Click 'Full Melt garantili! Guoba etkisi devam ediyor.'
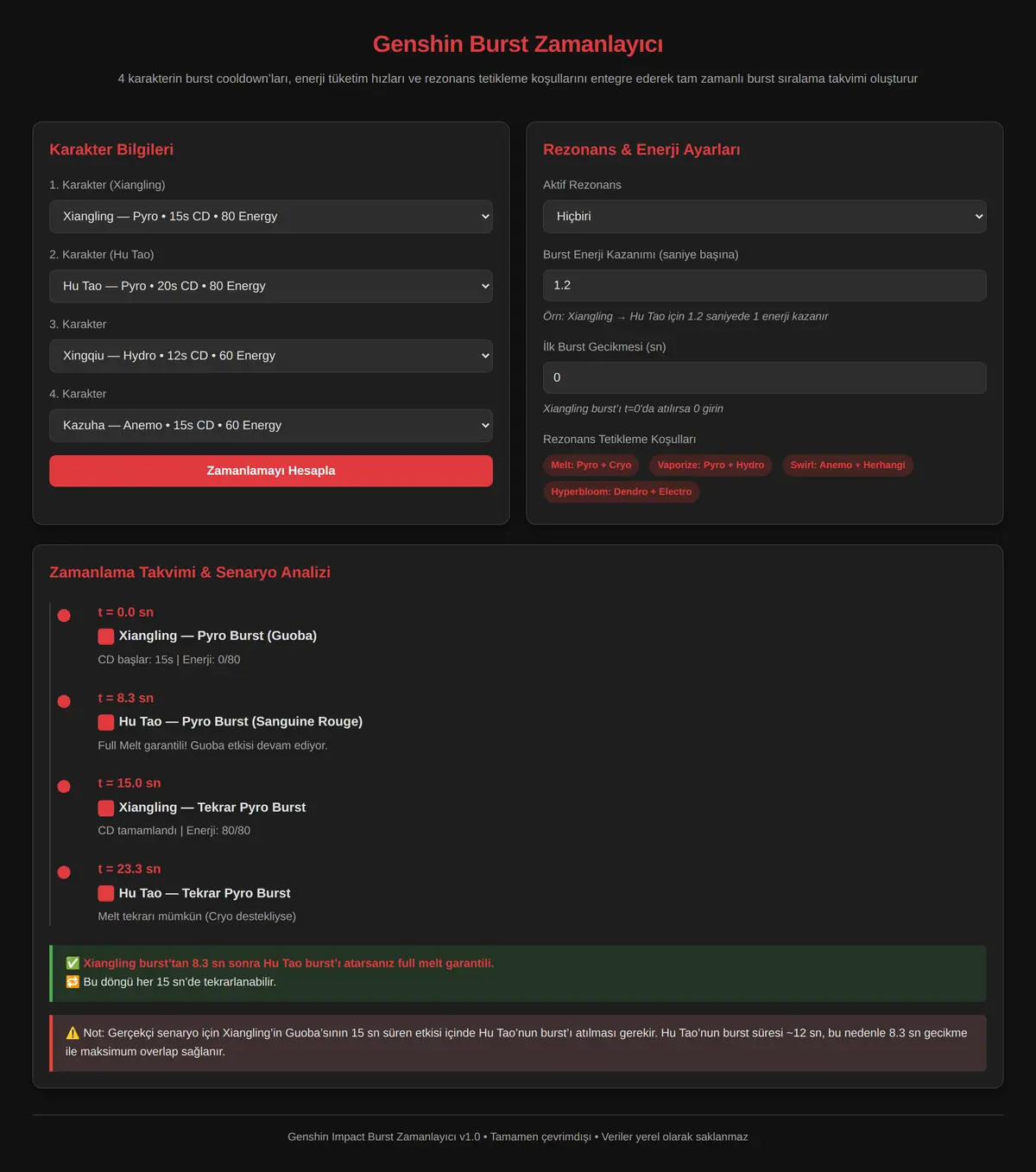This screenshot has height=1172, width=1036. [212, 745]
